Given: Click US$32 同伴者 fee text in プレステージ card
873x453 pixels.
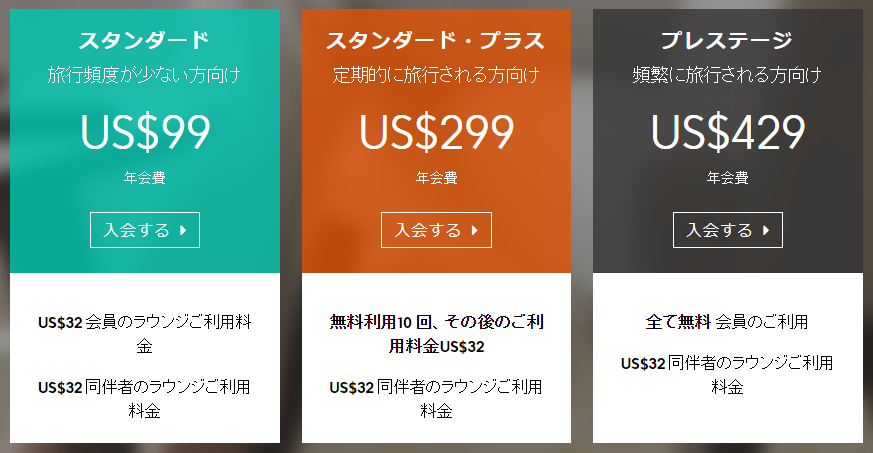Looking at the screenshot, I should [727, 374].
